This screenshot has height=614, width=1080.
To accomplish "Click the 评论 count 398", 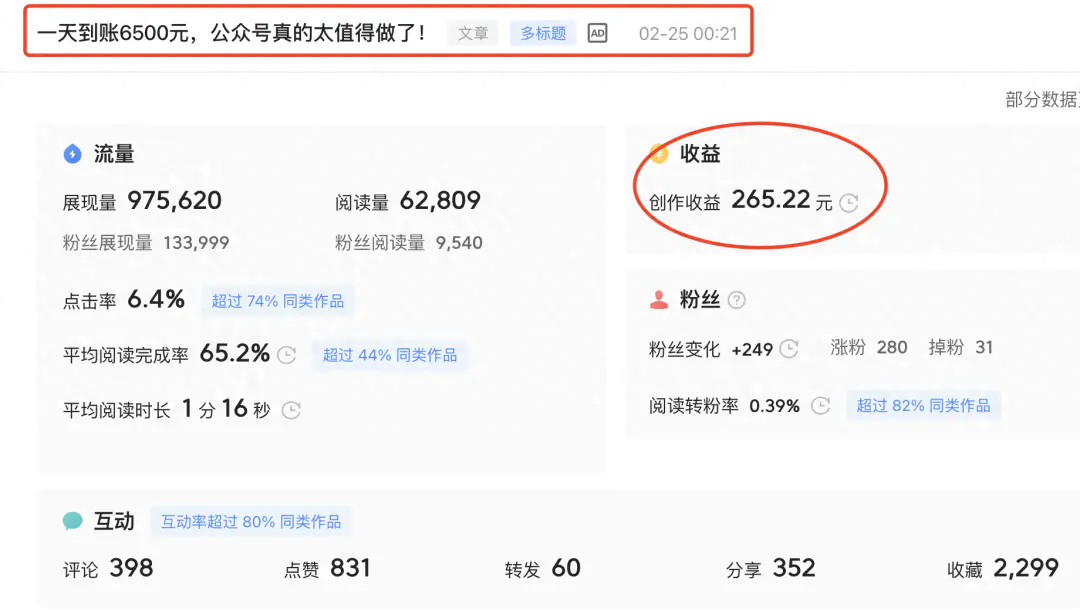I will pyautogui.click(x=132, y=568).
